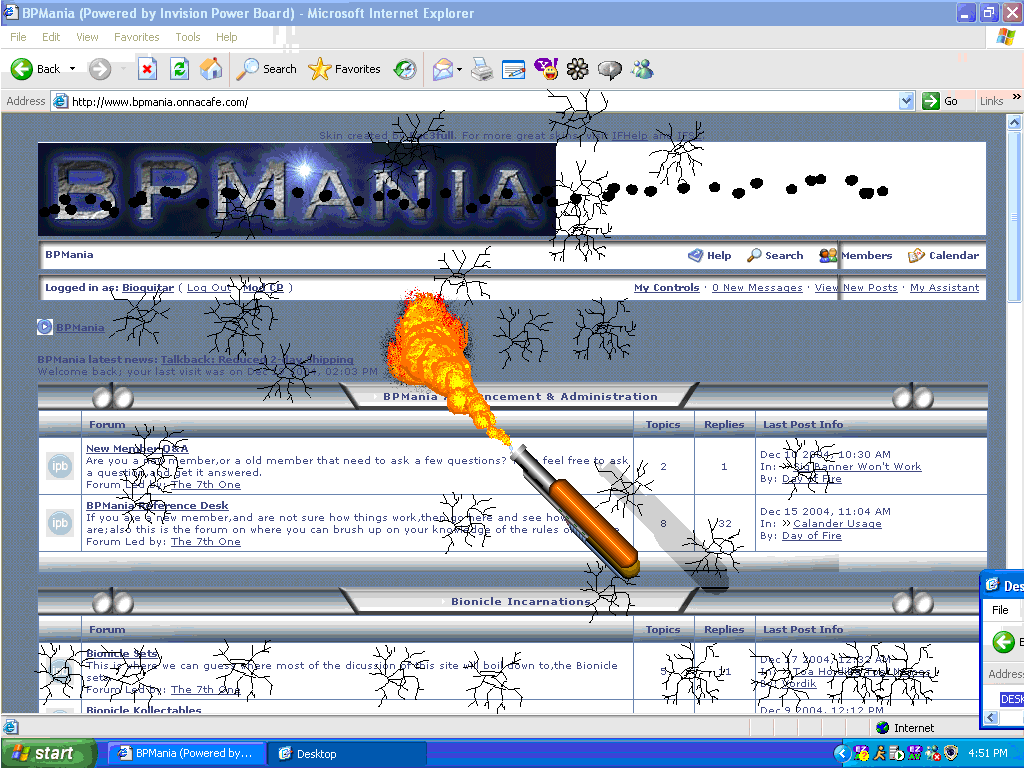The image size is (1024, 768).
Task: Click the vertical scrollbar thumb
Action: [x=1014, y=216]
